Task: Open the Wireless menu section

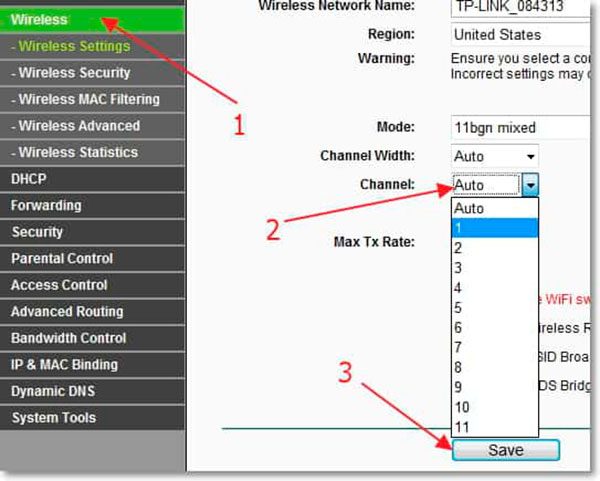Action: click(92, 19)
